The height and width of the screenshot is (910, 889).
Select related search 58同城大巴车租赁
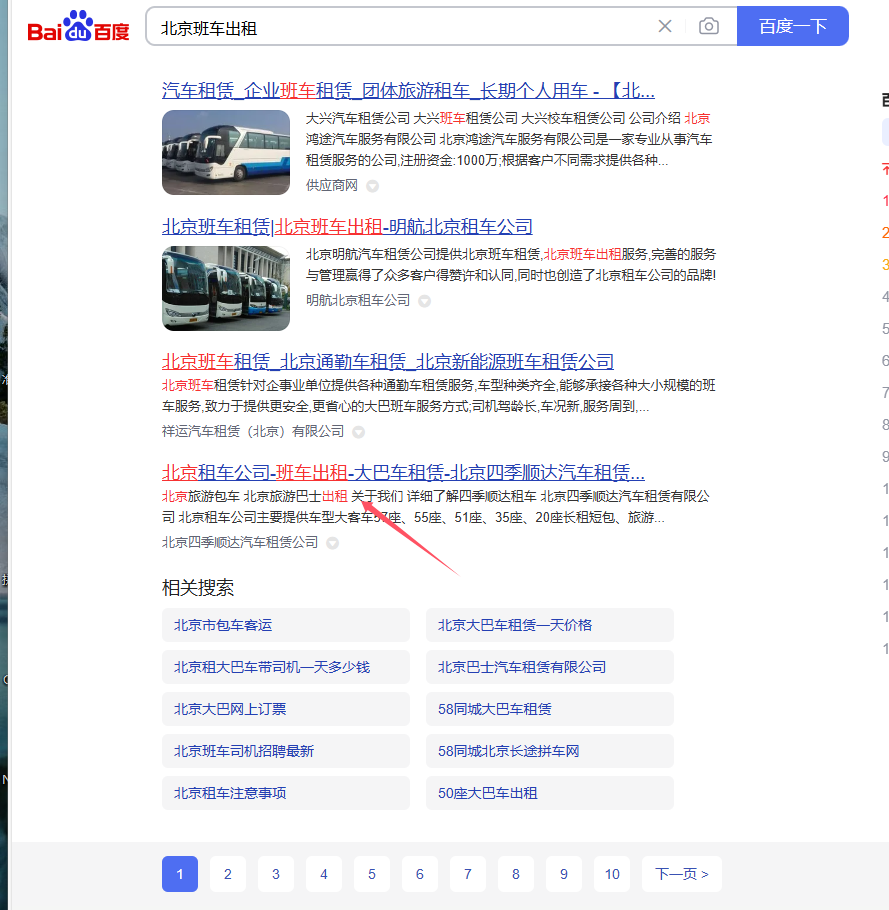[550, 709]
